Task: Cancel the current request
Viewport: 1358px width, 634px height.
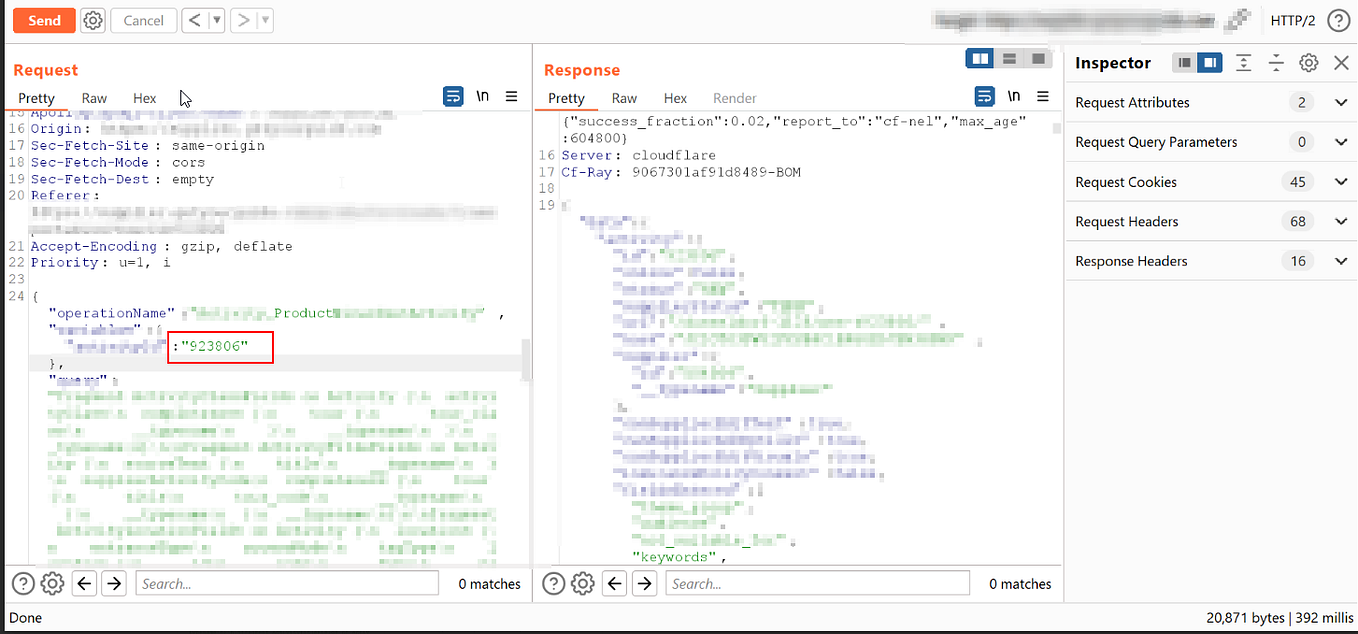Action: point(143,20)
